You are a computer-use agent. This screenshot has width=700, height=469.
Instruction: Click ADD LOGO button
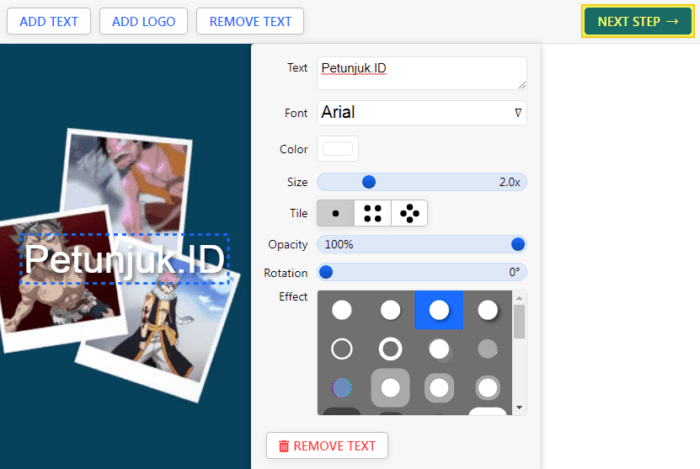click(x=143, y=21)
